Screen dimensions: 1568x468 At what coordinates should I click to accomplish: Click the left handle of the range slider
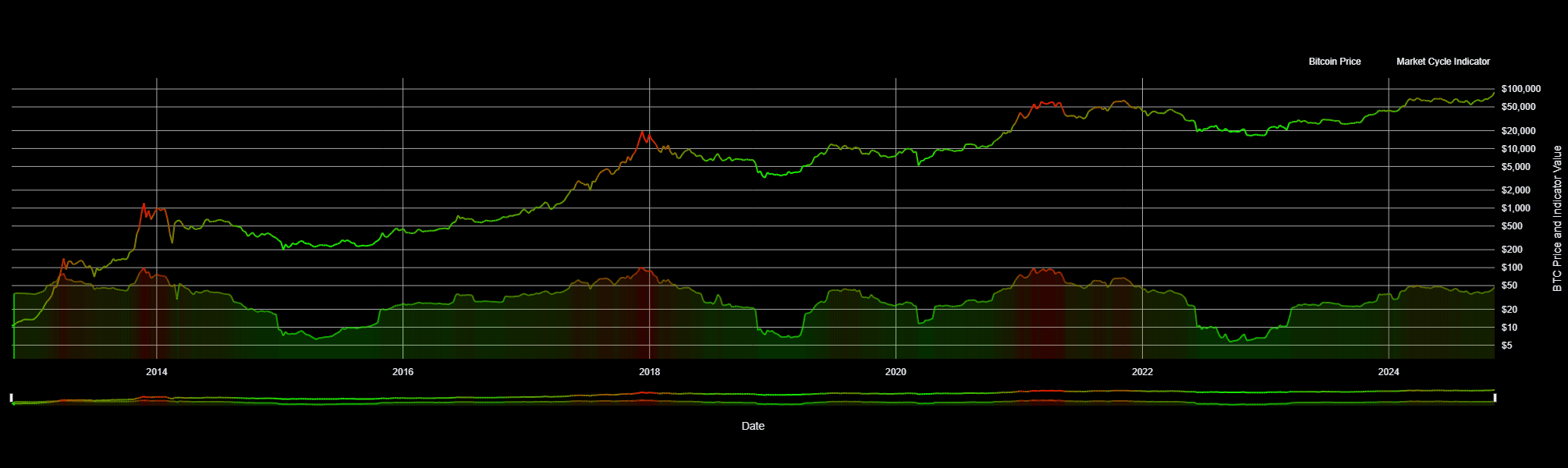(x=12, y=398)
